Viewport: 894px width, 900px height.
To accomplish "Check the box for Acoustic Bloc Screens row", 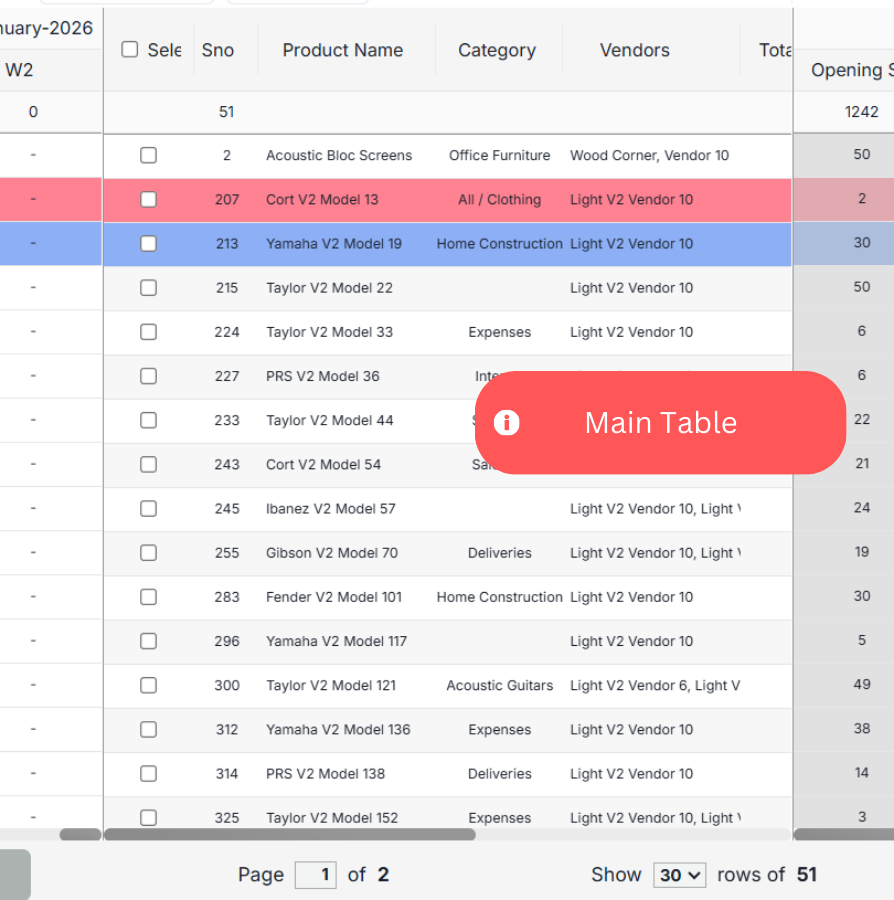I will tap(148, 155).
